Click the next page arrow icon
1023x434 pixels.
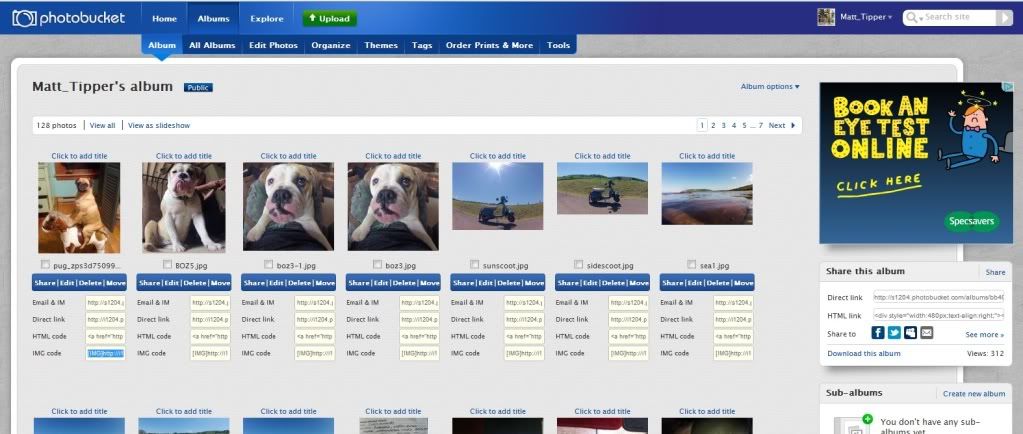[x=793, y=125]
